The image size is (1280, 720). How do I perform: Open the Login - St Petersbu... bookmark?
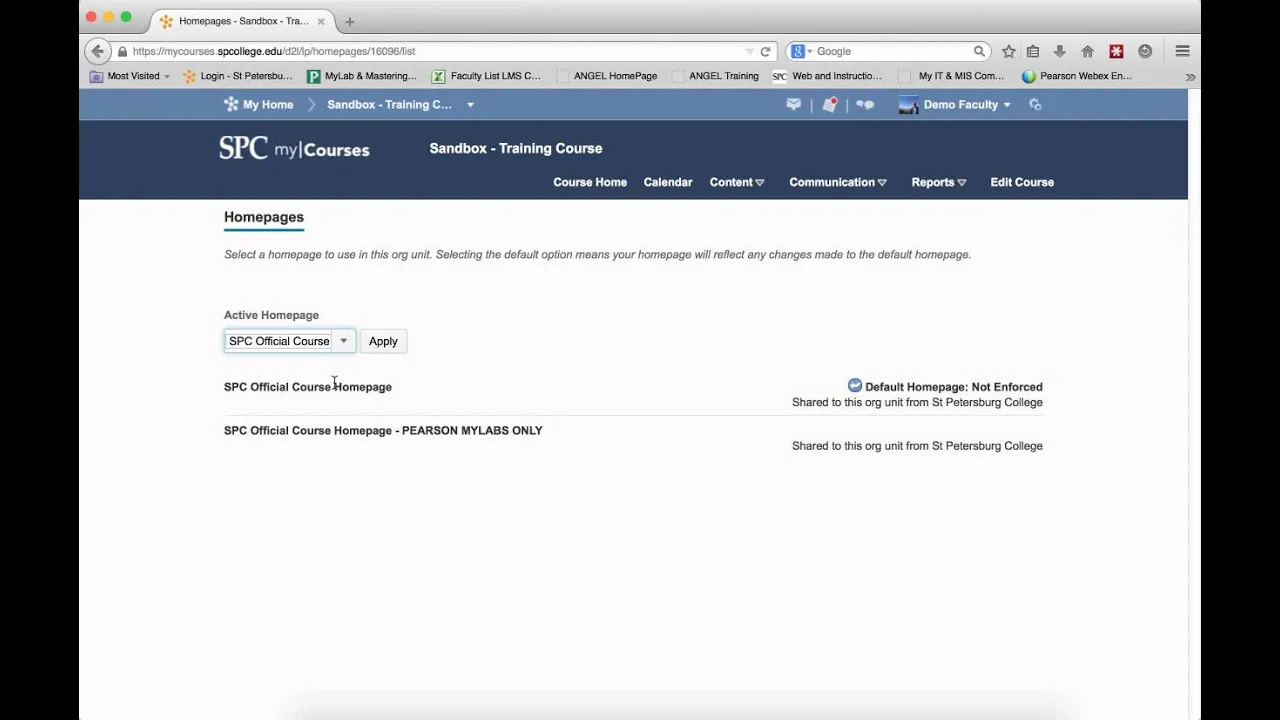coord(237,76)
